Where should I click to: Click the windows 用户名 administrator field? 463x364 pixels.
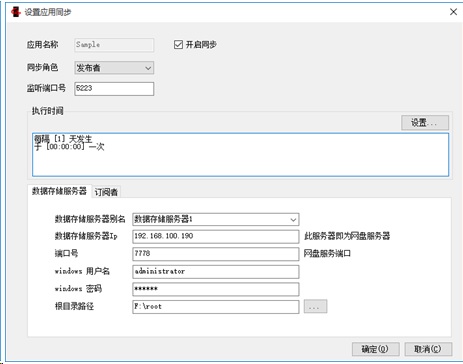[215, 272]
